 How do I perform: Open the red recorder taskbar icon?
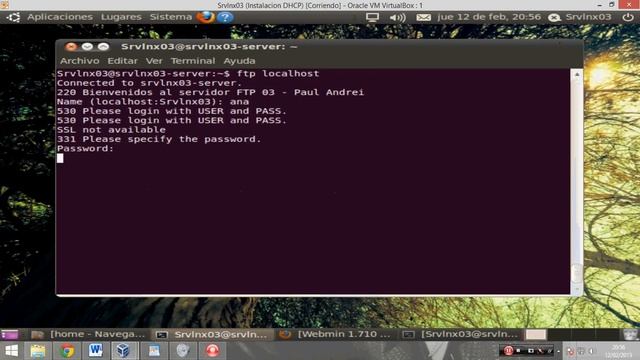click(212, 351)
